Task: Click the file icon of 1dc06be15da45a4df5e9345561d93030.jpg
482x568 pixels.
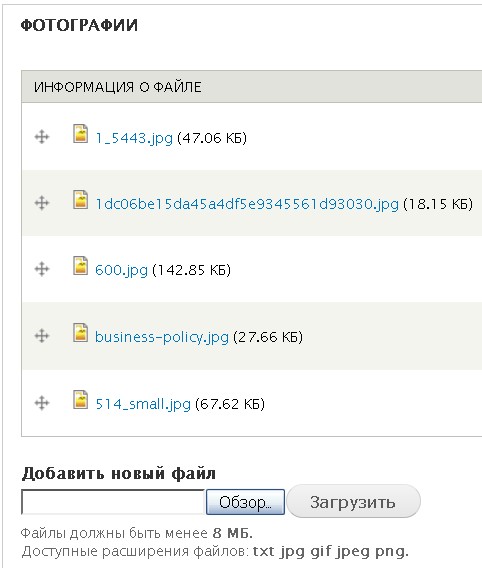Action: pos(80,200)
